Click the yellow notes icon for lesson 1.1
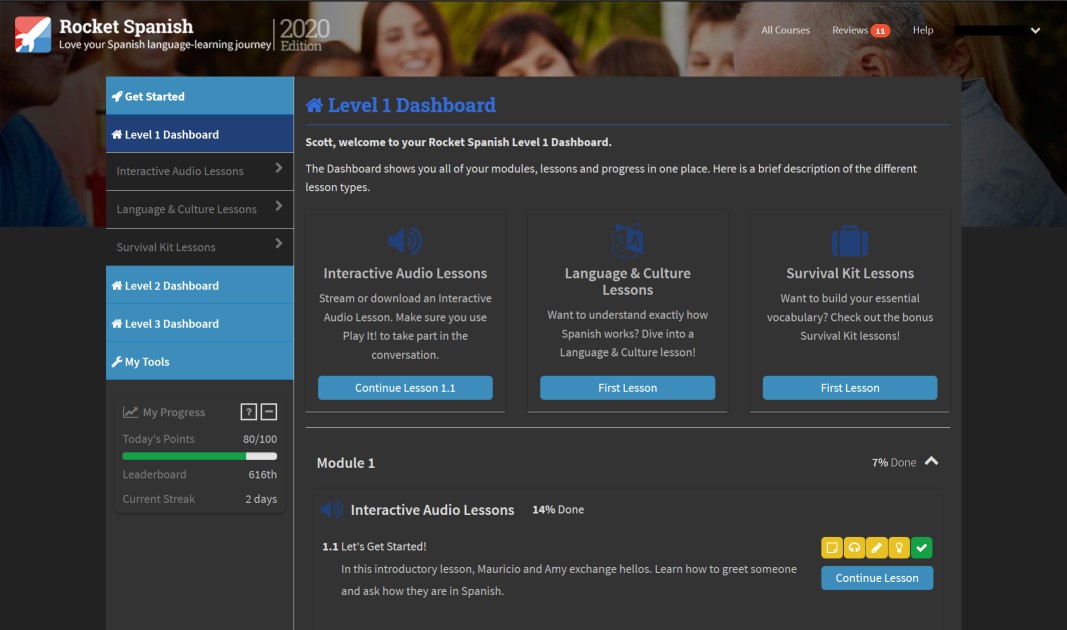1067x630 pixels. 832,548
